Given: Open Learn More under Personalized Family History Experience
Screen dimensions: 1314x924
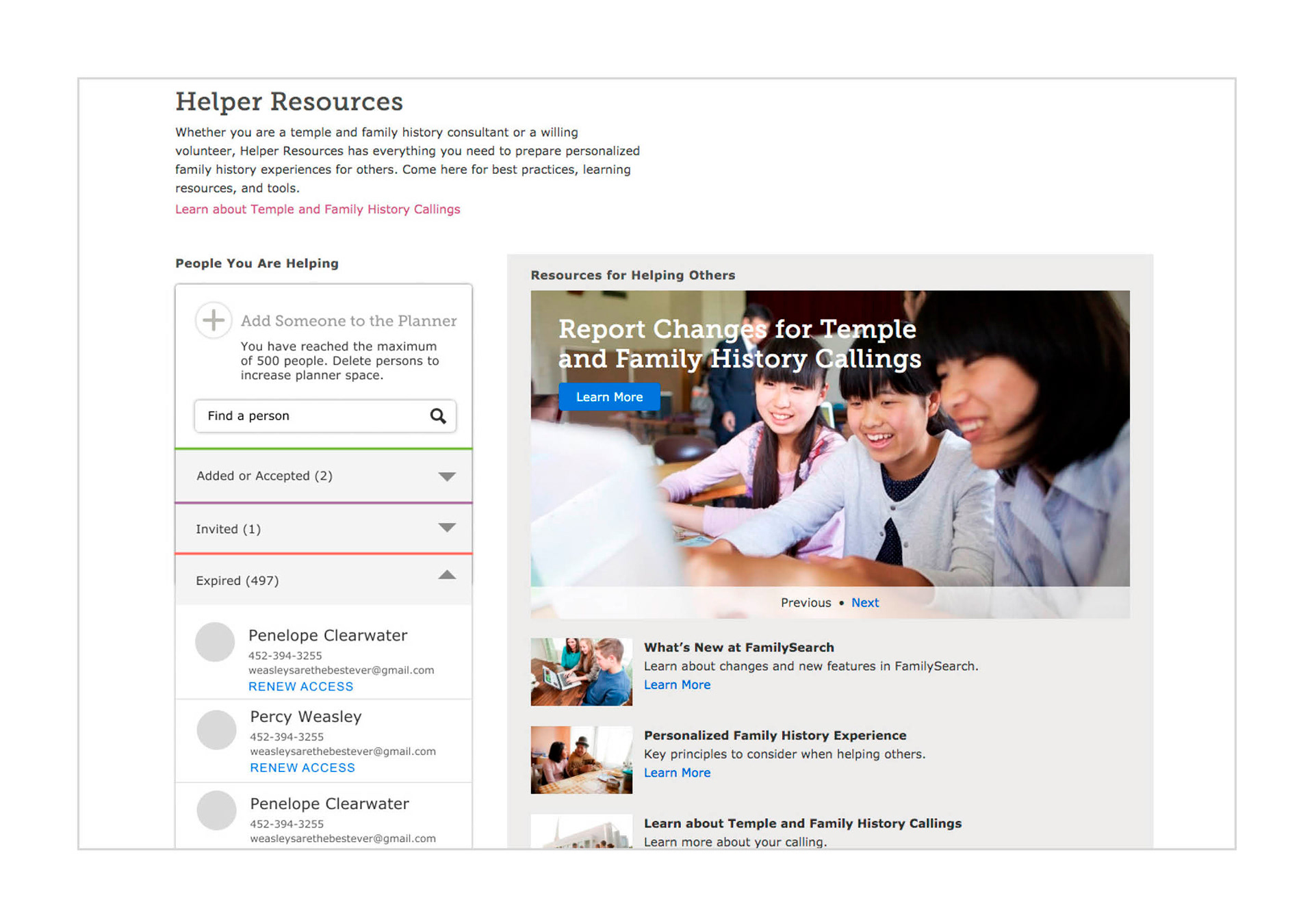Looking at the screenshot, I should click(x=677, y=773).
